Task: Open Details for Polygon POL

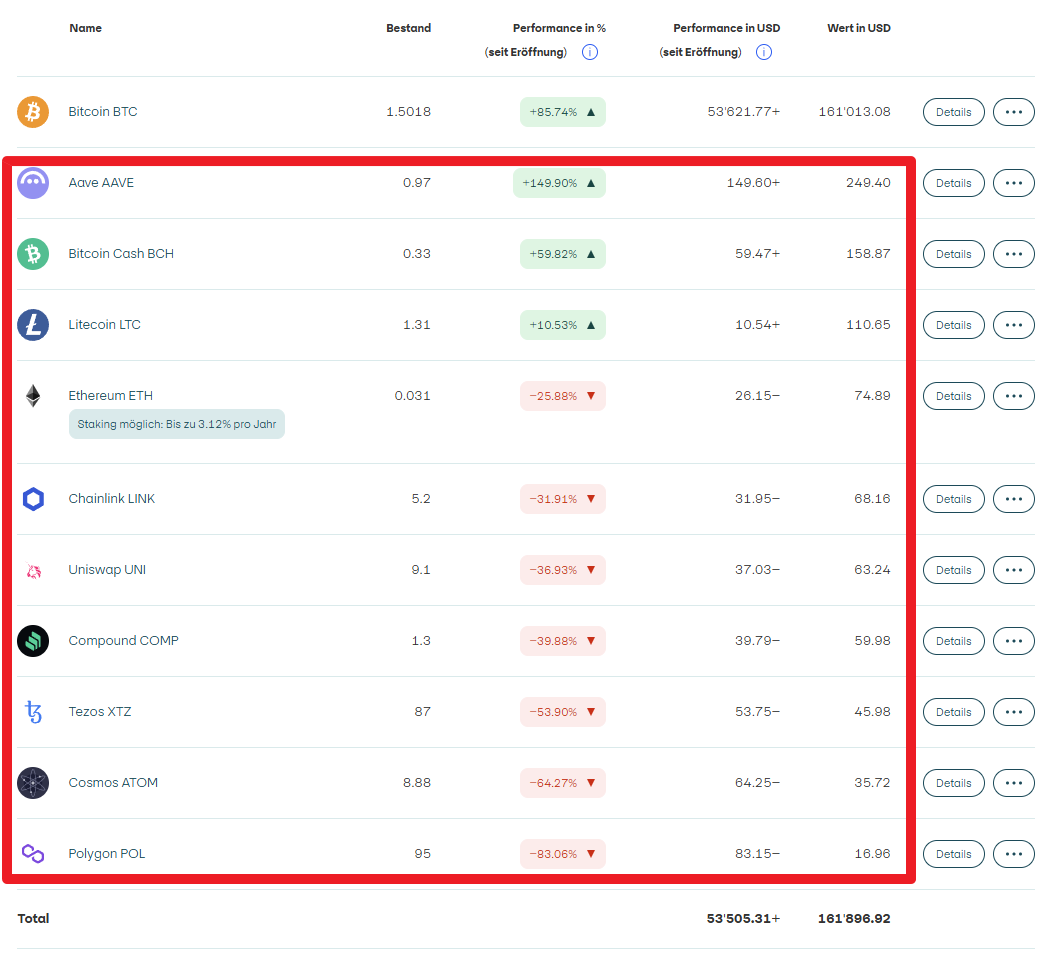Action: pos(954,853)
